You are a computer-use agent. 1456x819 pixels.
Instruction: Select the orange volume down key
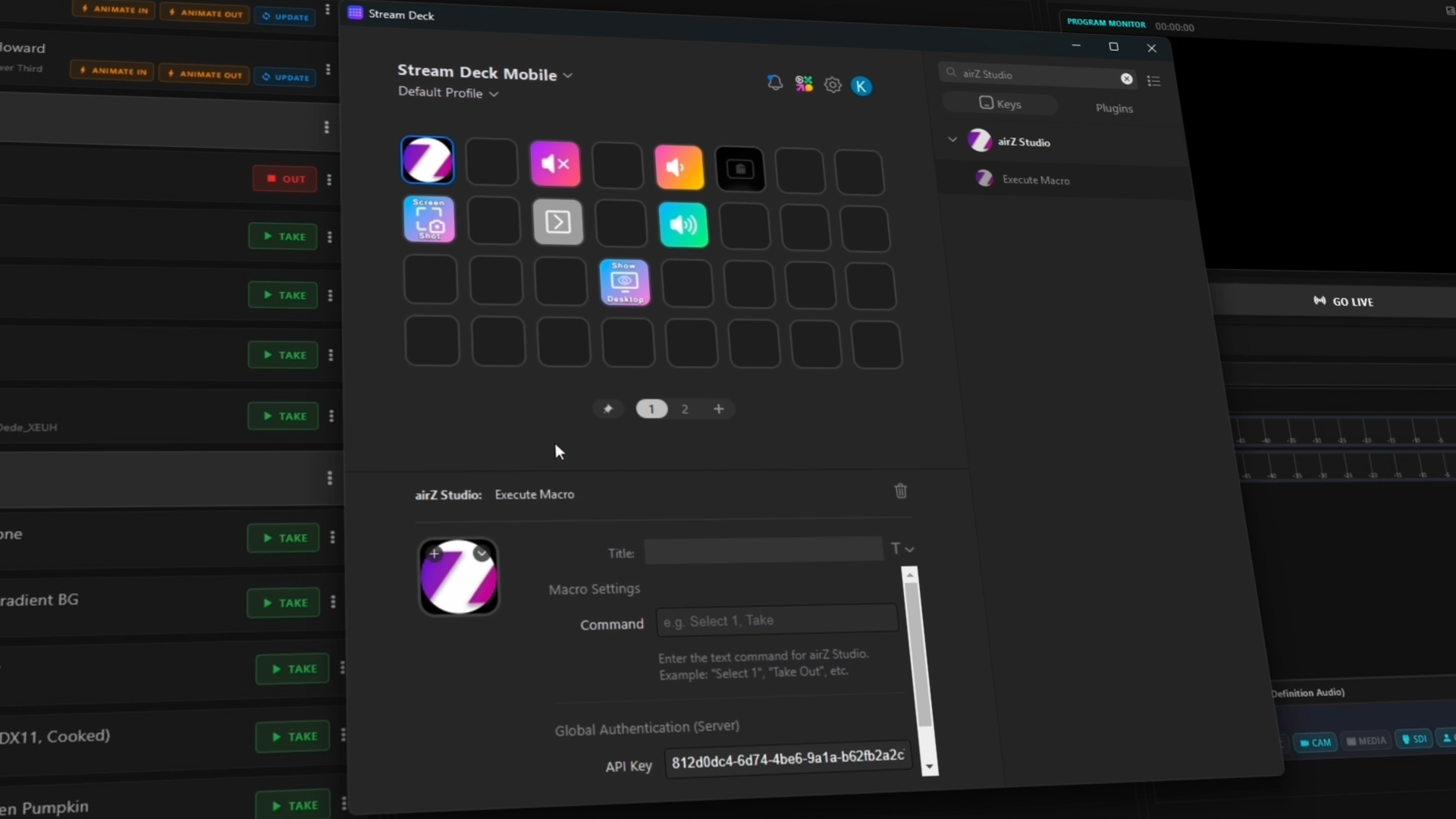point(679,167)
